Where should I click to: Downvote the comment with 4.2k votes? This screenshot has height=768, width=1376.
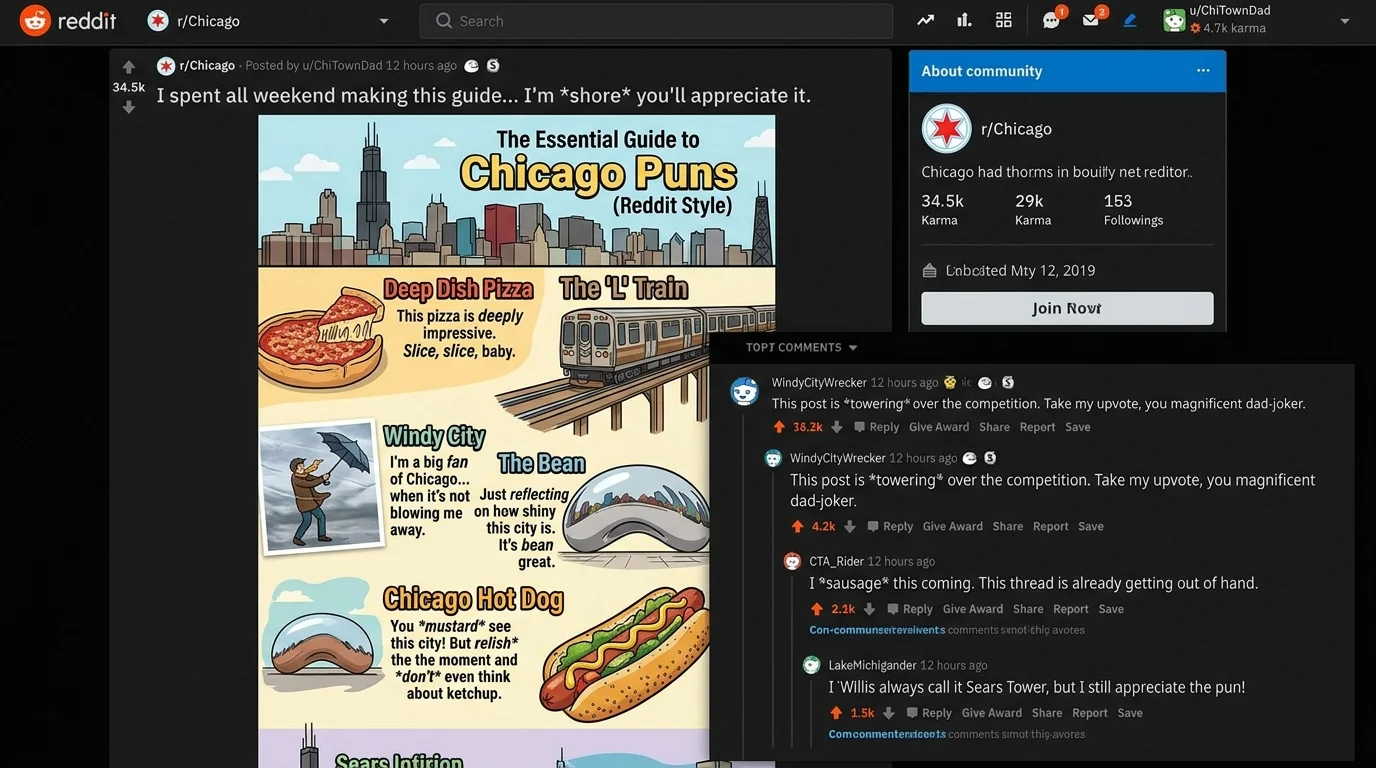pyautogui.click(x=850, y=526)
